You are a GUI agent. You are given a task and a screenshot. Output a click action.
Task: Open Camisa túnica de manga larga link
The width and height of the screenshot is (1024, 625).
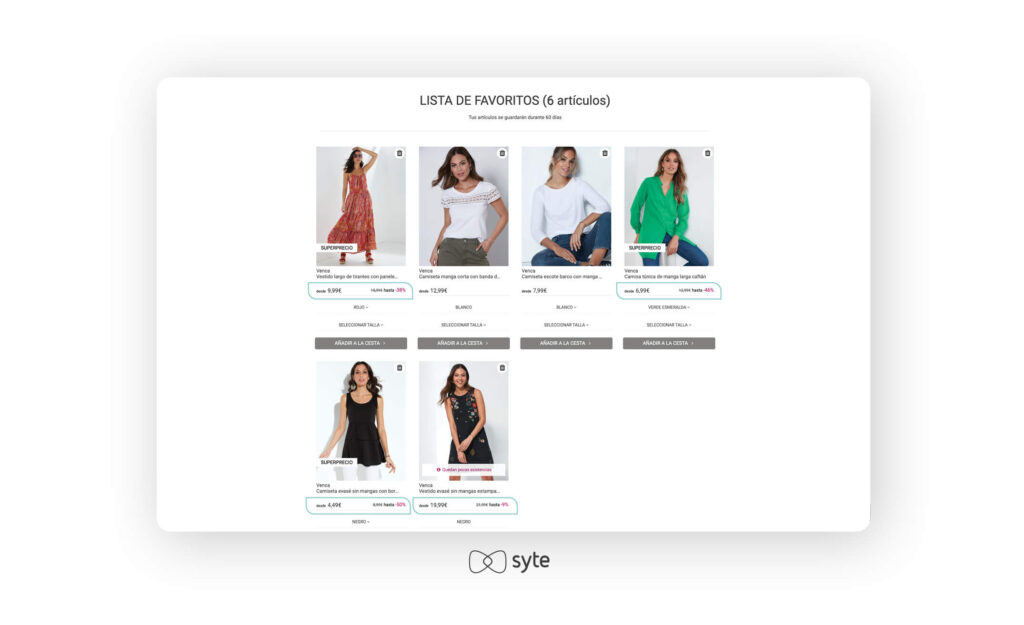tap(665, 277)
